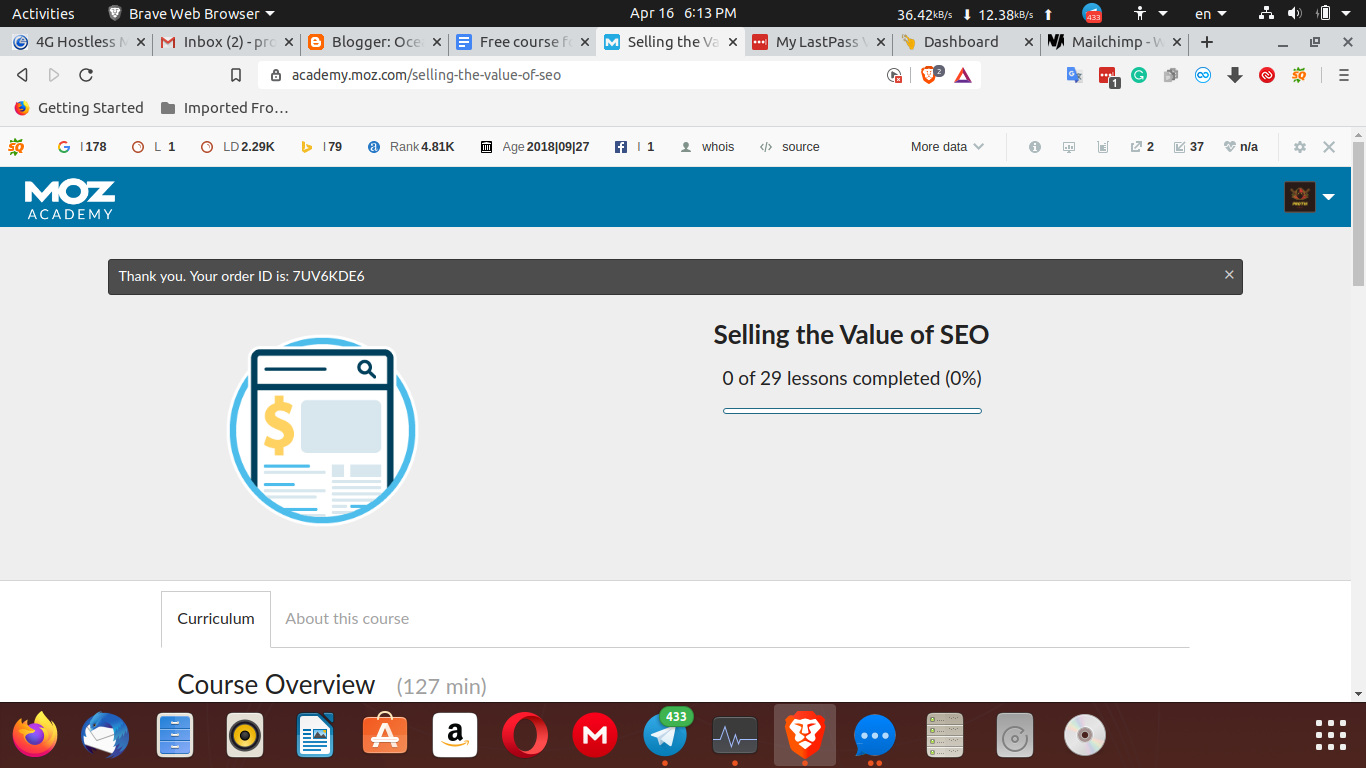View page source from SEOquake bar

(790, 147)
